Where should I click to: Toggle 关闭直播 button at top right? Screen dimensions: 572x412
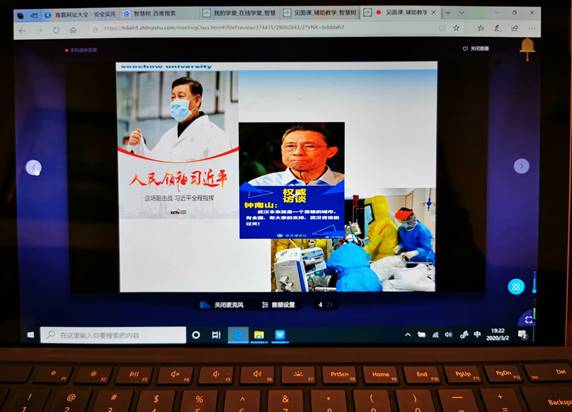tap(476, 48)
